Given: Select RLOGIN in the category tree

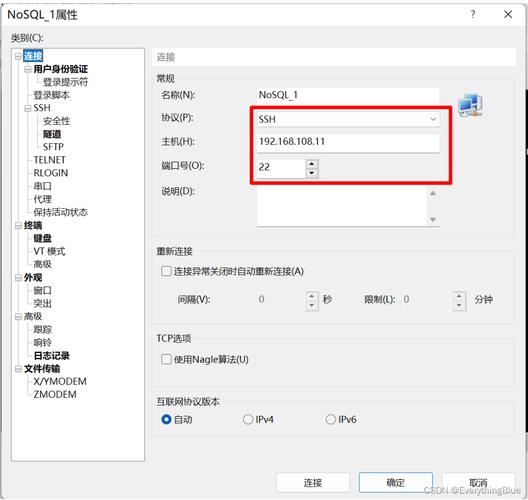Looking at the screenshot, I should (x=51, y=173).
